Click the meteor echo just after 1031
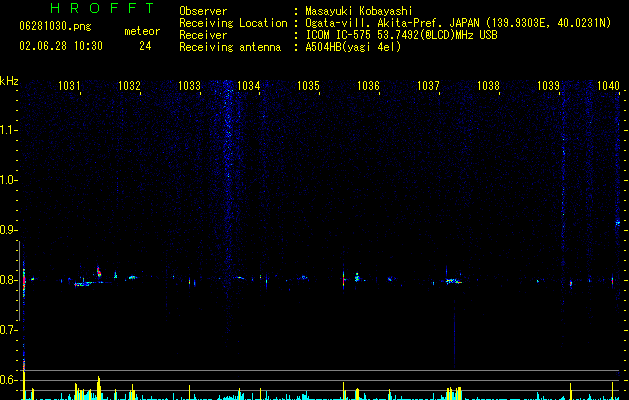This screenshot has width=629, height=400. coord(83,284)
